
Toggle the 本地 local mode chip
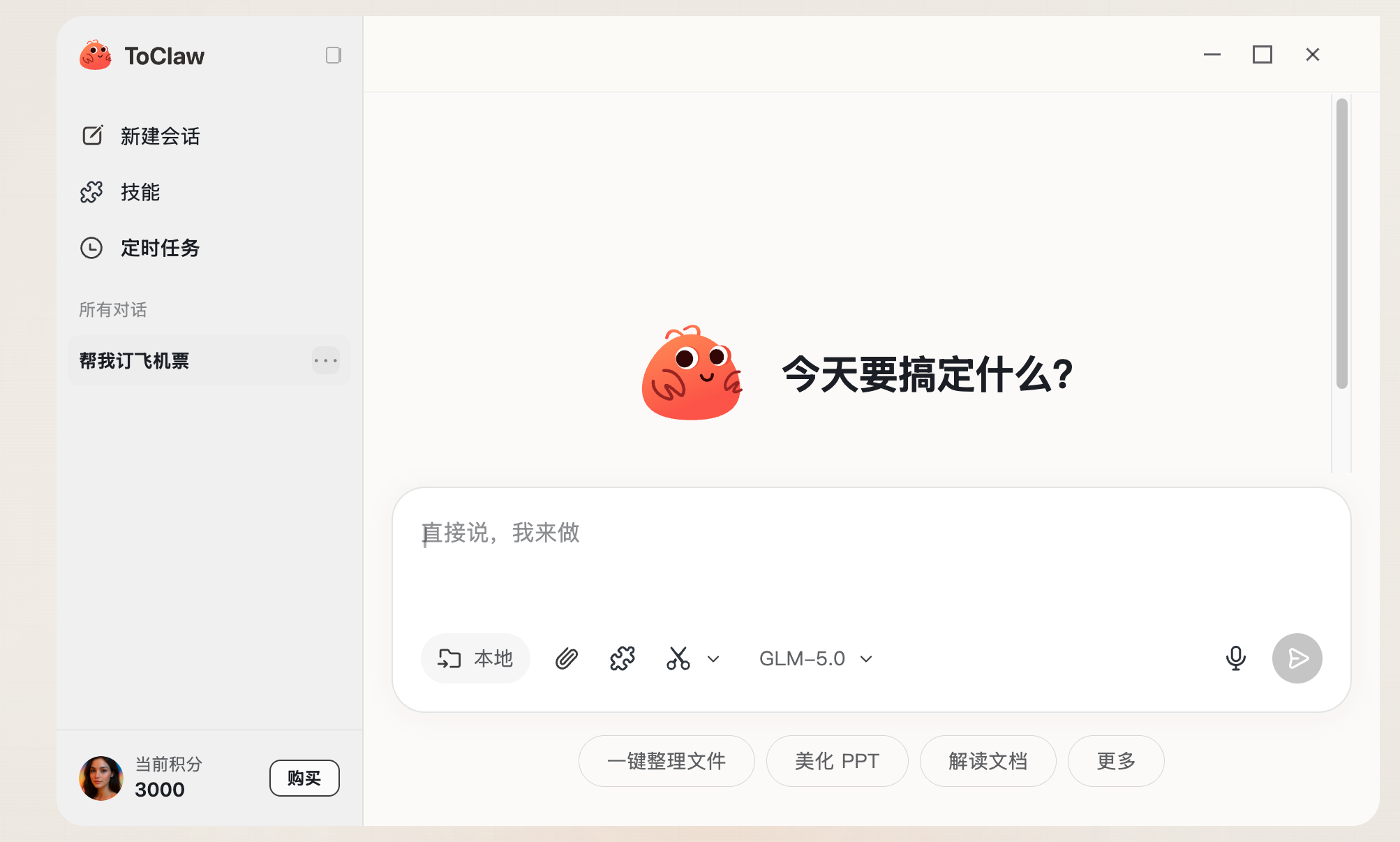475,658
